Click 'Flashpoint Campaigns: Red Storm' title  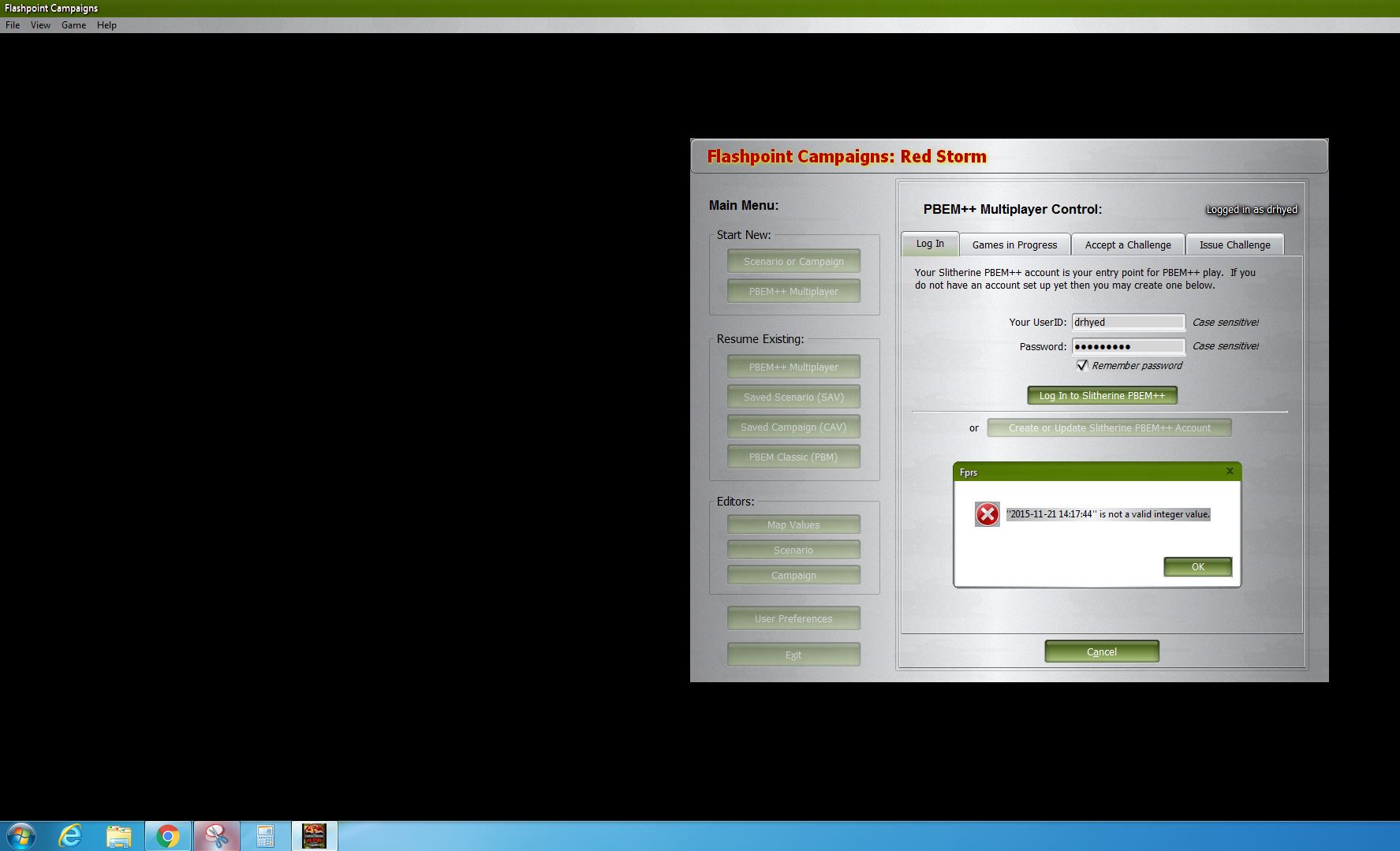(846, 156)
